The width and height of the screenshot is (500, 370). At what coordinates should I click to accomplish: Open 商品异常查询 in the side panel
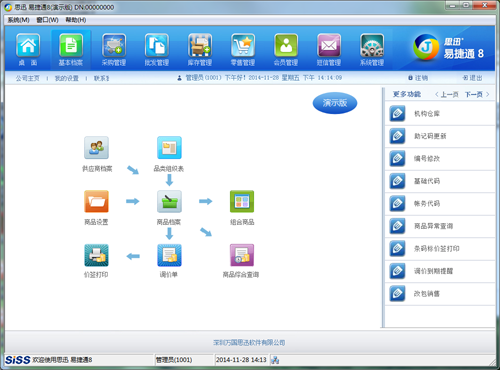tap(440, 226)
